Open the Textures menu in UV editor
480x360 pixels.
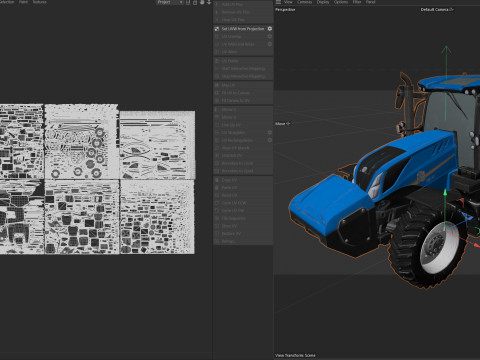tap(39, 2)
